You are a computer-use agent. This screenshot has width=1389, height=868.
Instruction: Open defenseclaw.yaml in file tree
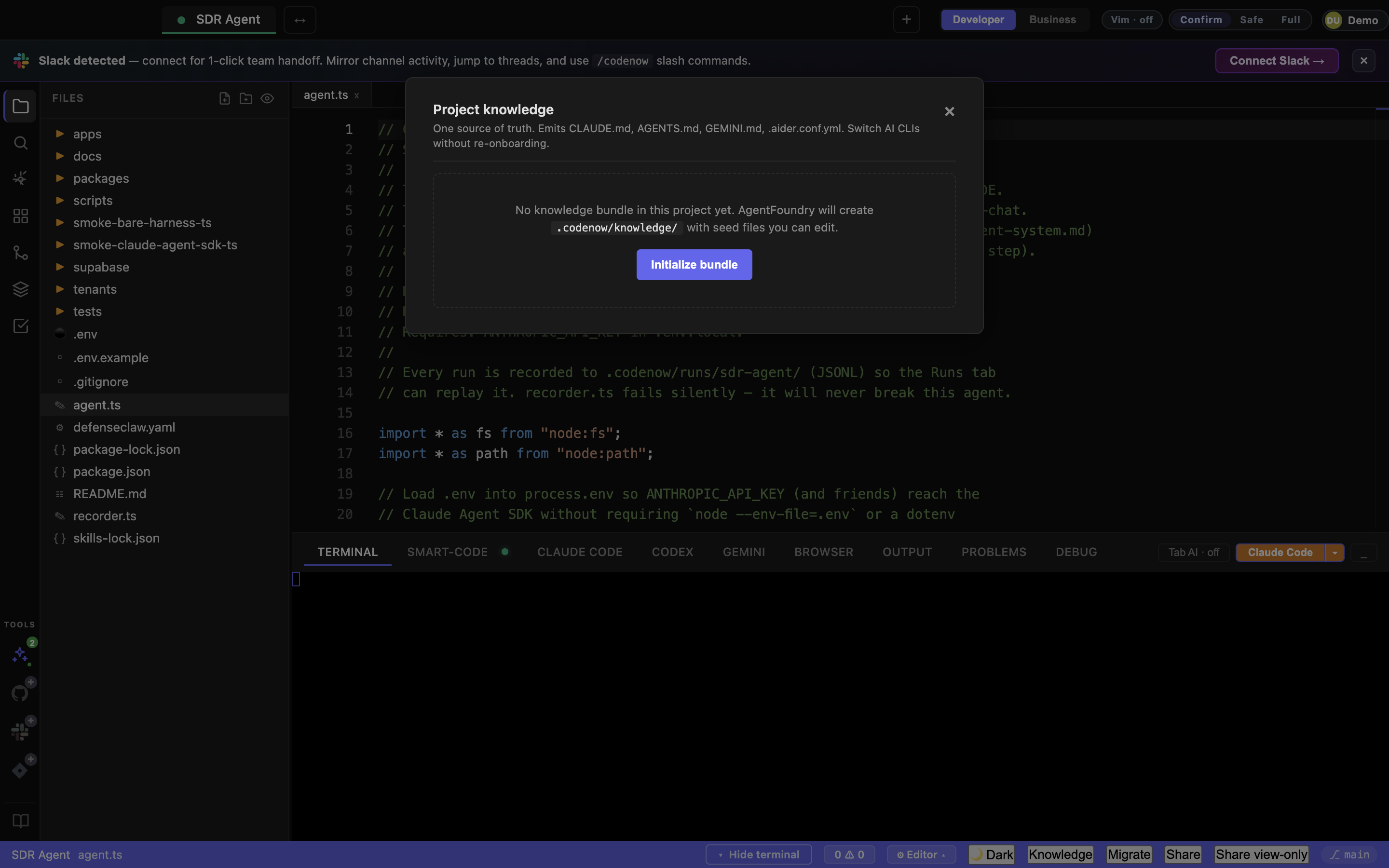(163, 428)
